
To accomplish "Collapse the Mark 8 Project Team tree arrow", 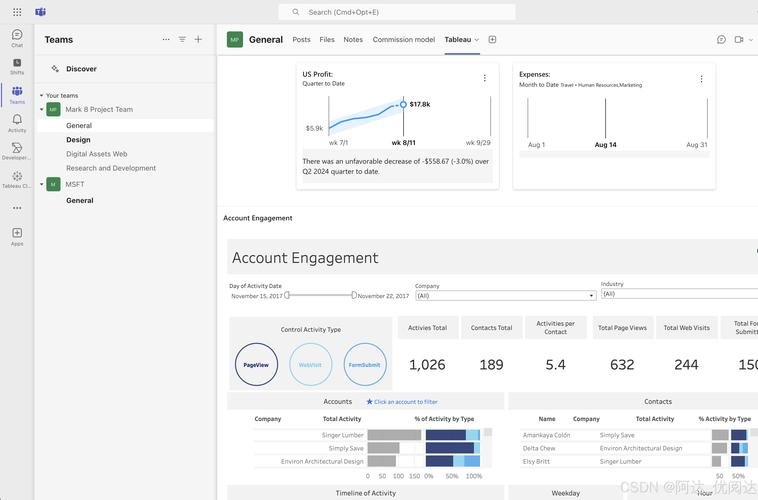I will [42, 109].
